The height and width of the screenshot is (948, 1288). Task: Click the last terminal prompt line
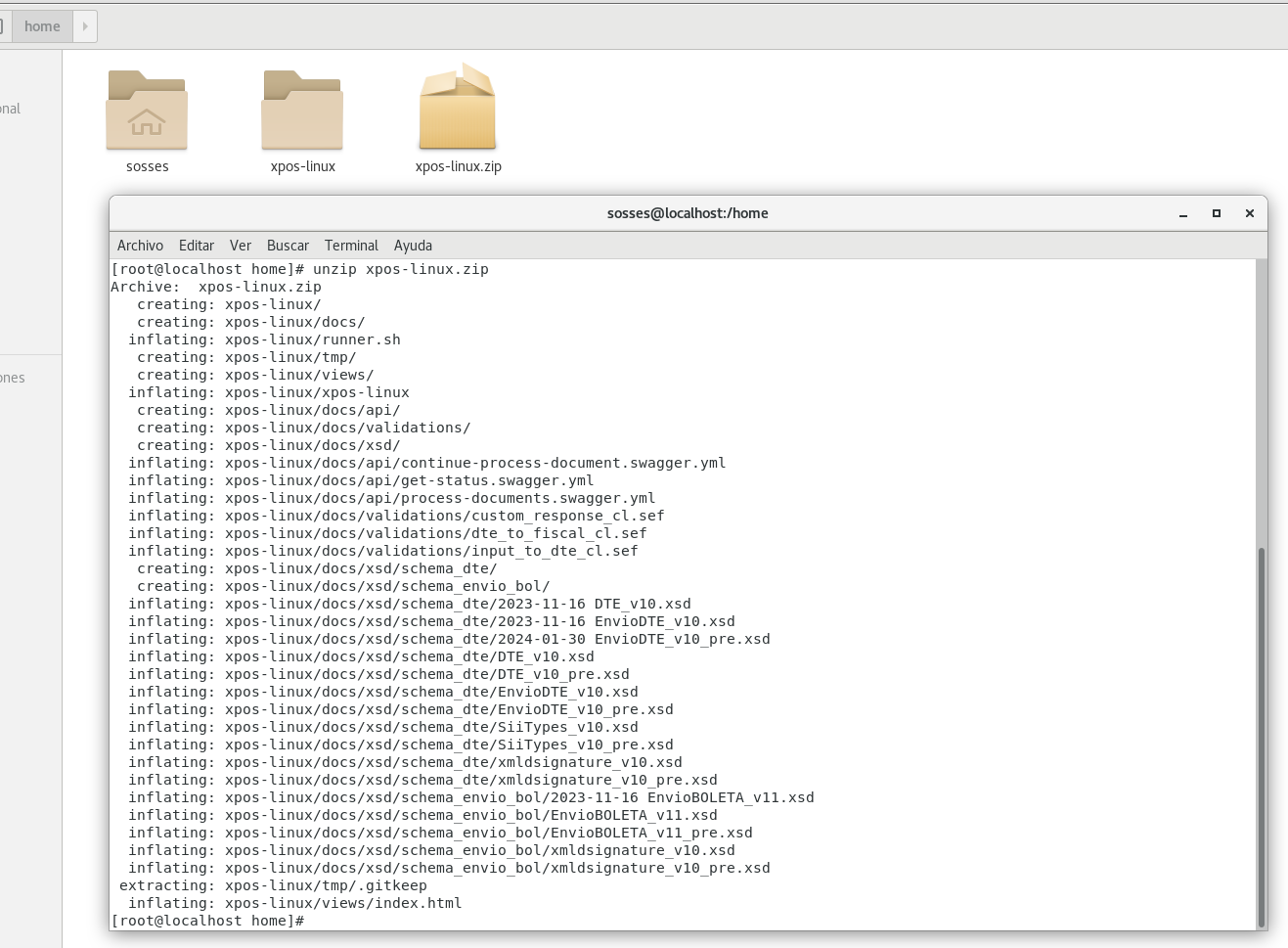[x=207, y=921]
